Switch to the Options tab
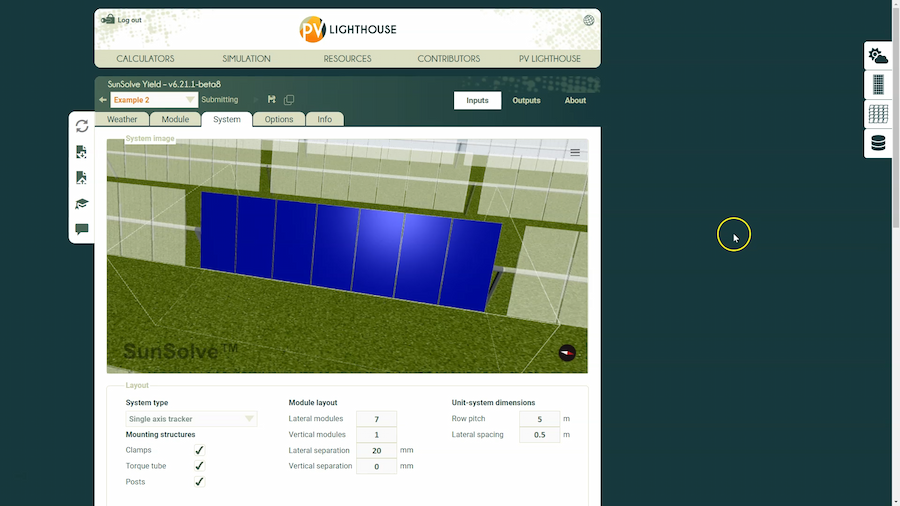This screenshot has height=506, width=900. click(279, 119)
